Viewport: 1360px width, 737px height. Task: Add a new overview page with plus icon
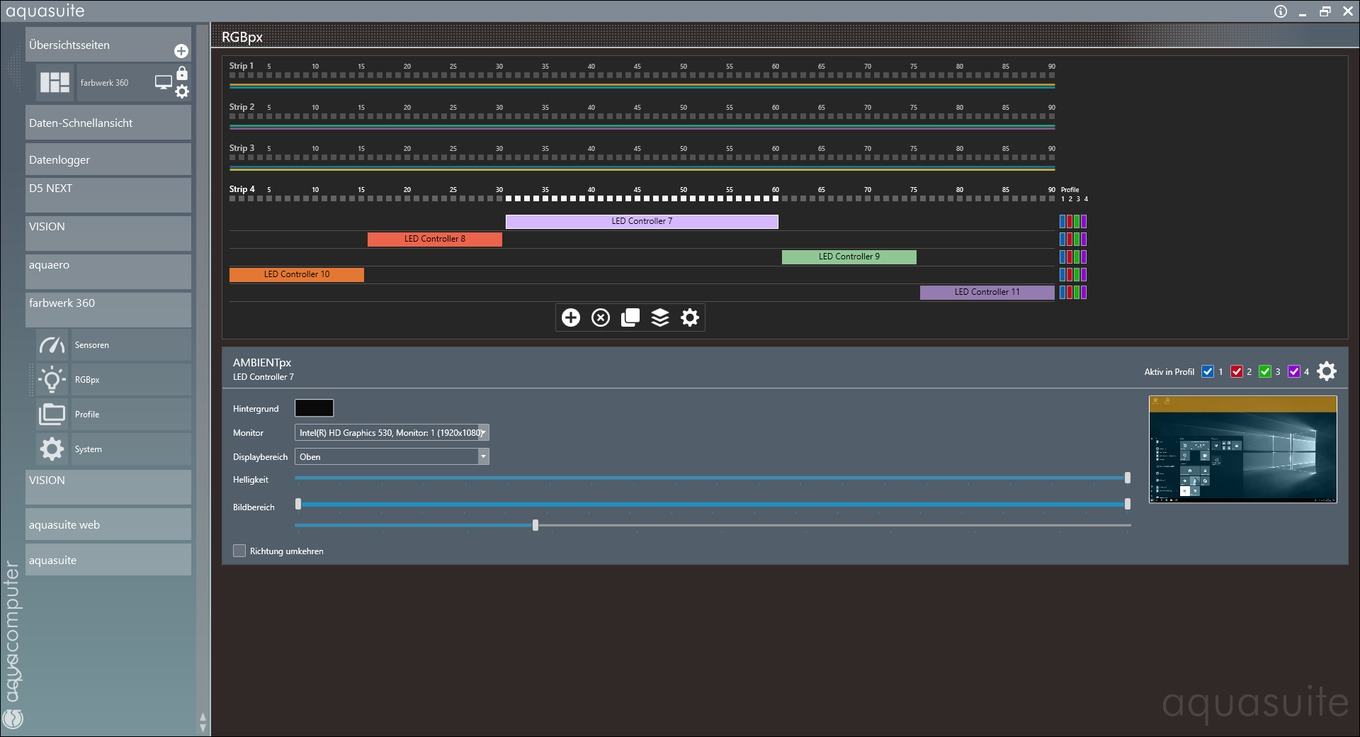(x=181, y=51)
